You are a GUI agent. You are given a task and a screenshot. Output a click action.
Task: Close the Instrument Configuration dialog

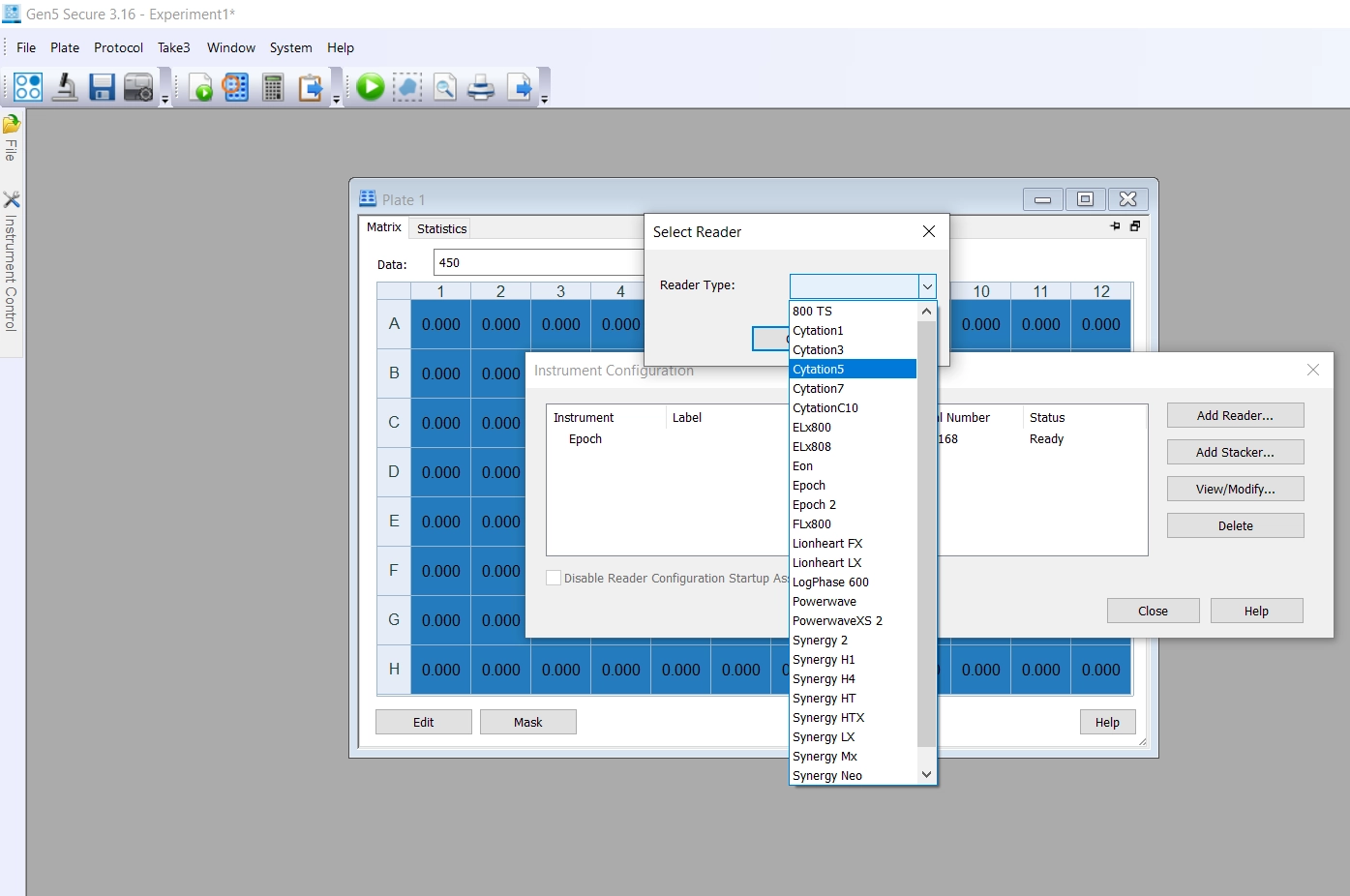click(1313, 370)
